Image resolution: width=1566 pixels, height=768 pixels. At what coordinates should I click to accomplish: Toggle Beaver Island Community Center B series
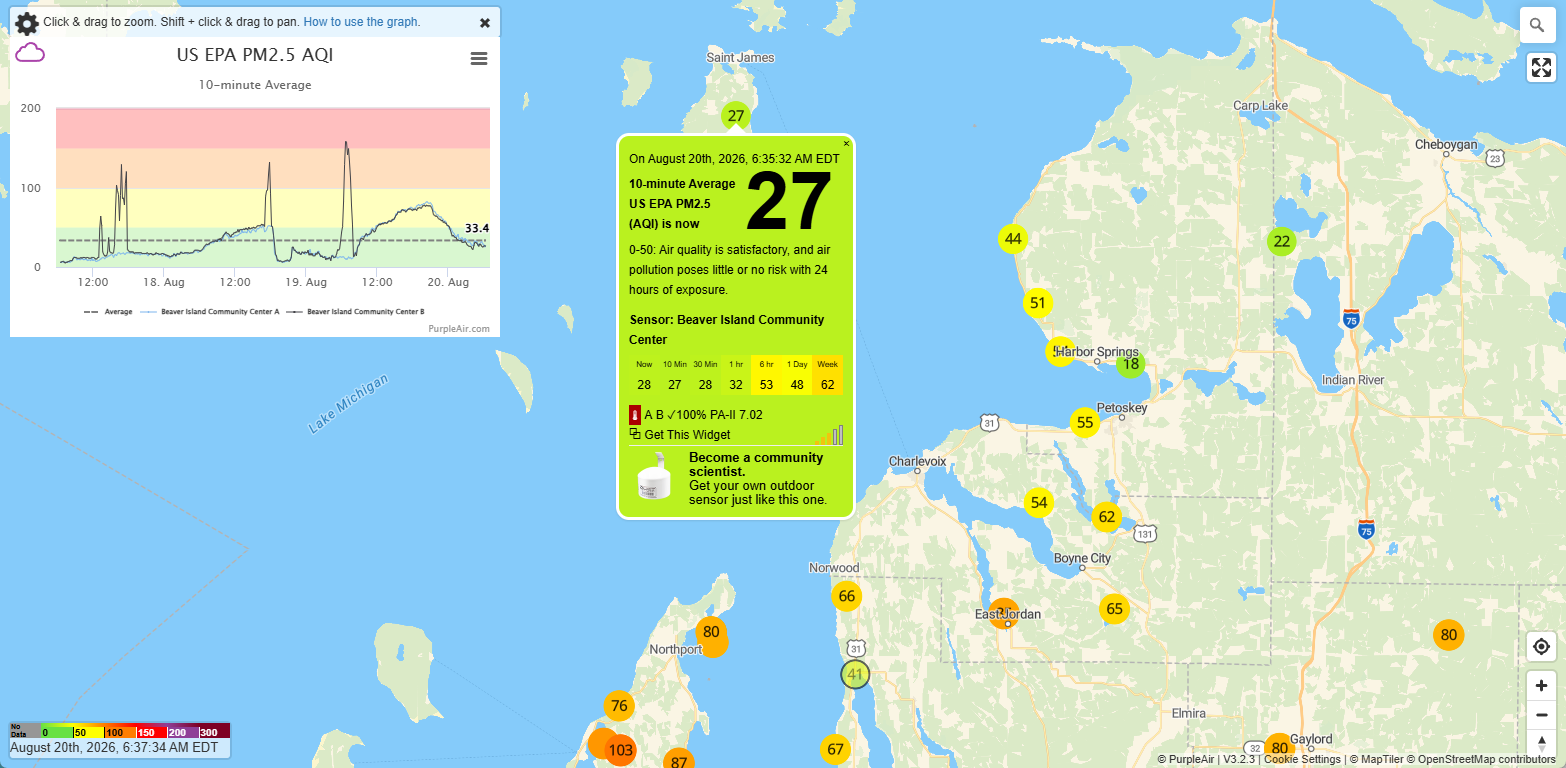click(x=357, y=311)
